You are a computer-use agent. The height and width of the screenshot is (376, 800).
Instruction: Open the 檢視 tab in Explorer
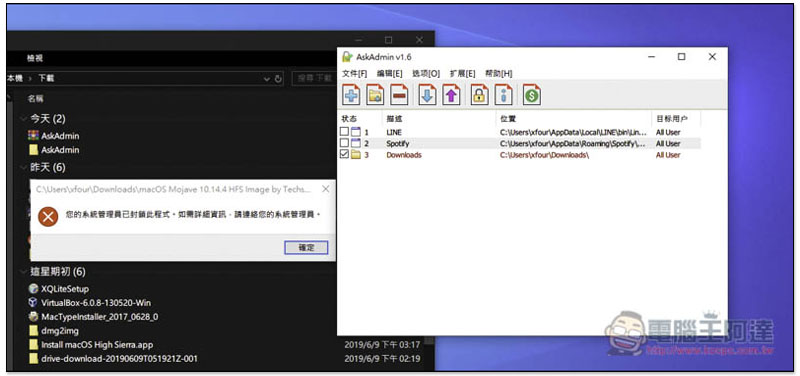pyautogui.click(x=35, y=59)
